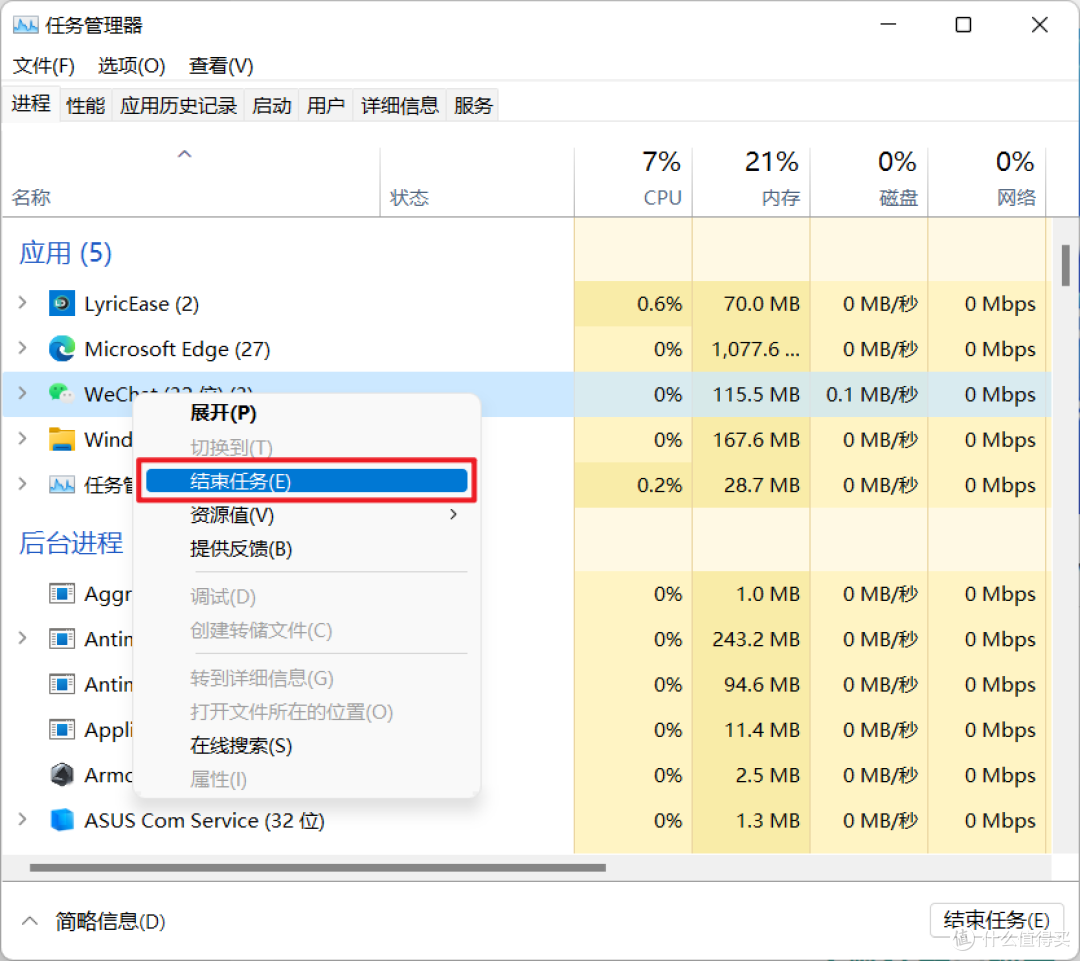Expand the Wind process row chevron
The image size is (1080, 961).
23,439
